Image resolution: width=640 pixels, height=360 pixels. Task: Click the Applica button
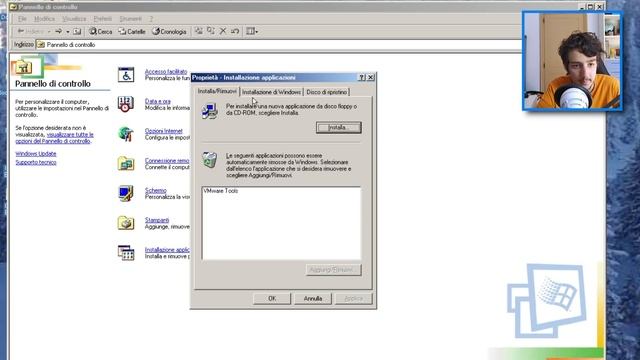353,299
